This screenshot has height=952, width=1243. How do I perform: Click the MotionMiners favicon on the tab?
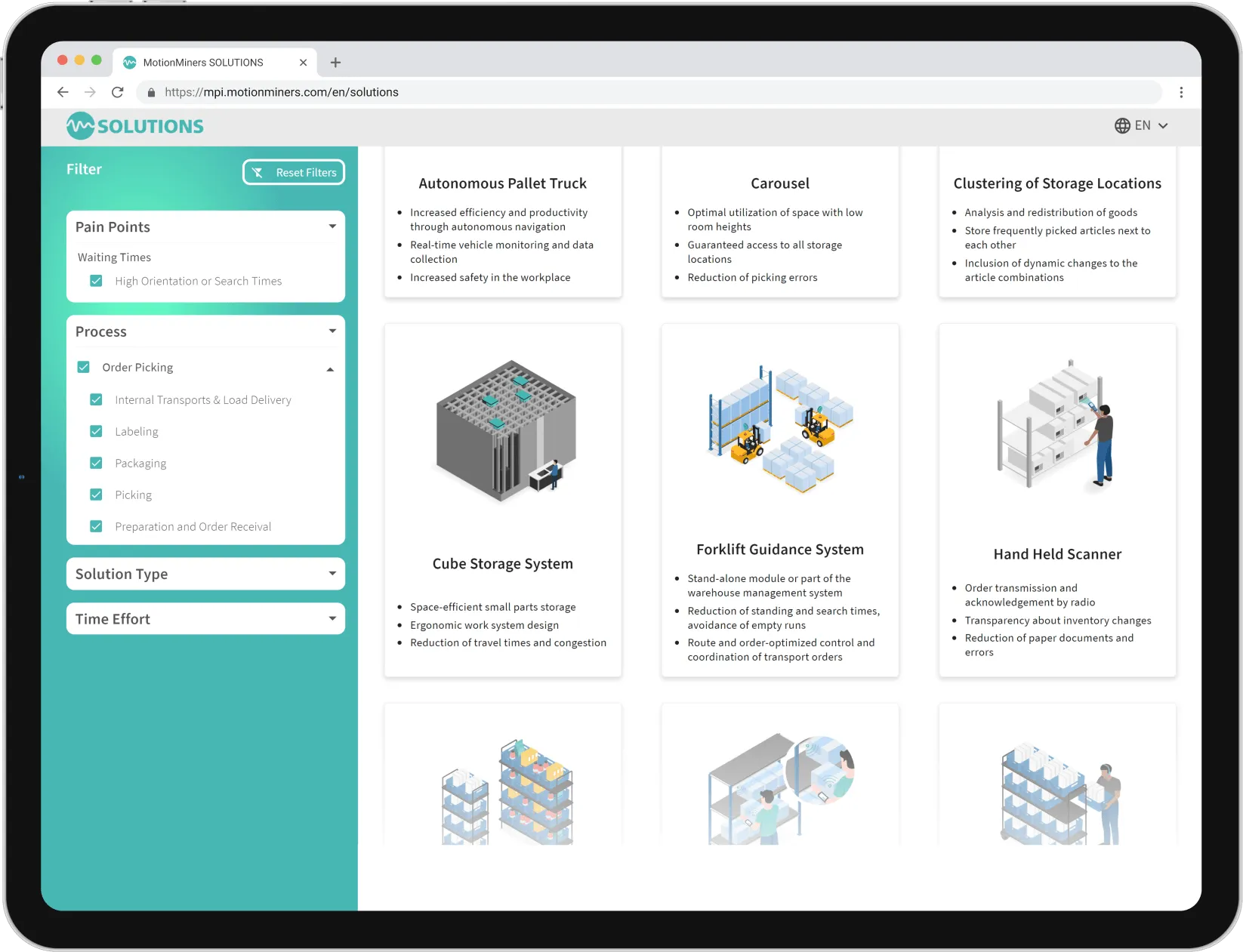coord(129,62)
